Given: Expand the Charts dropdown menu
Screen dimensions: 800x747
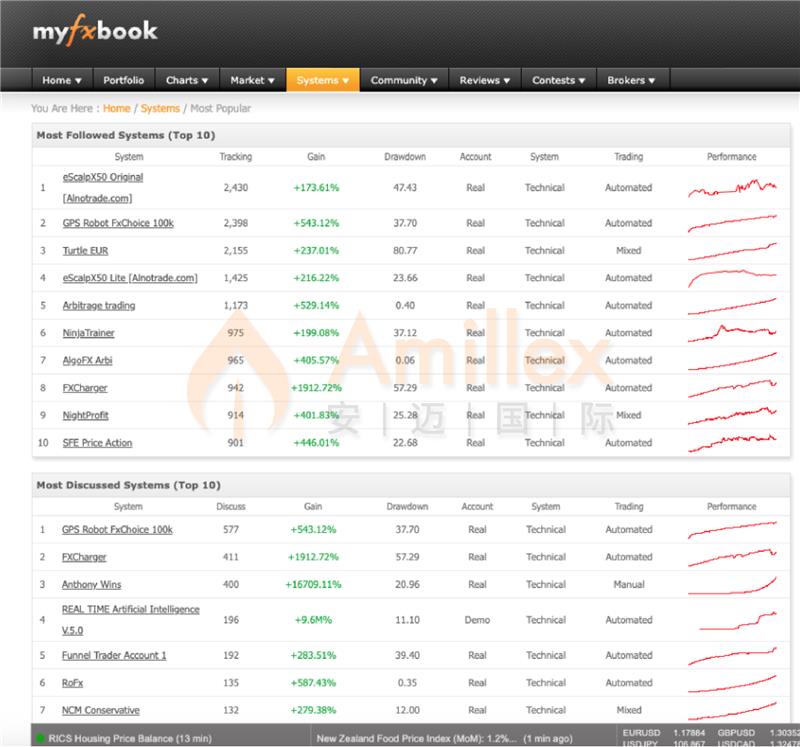Looking at the screenshot, I should pos(187,80).
